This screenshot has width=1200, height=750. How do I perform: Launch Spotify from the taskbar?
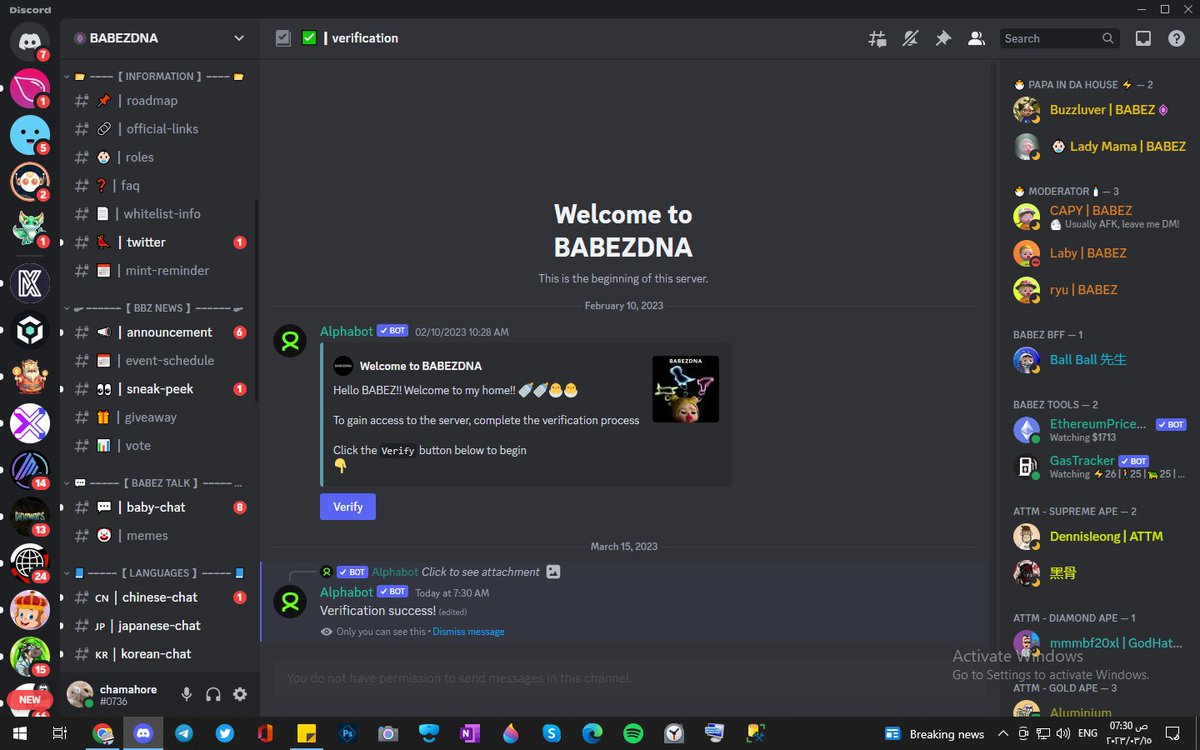tap(633, 733)
